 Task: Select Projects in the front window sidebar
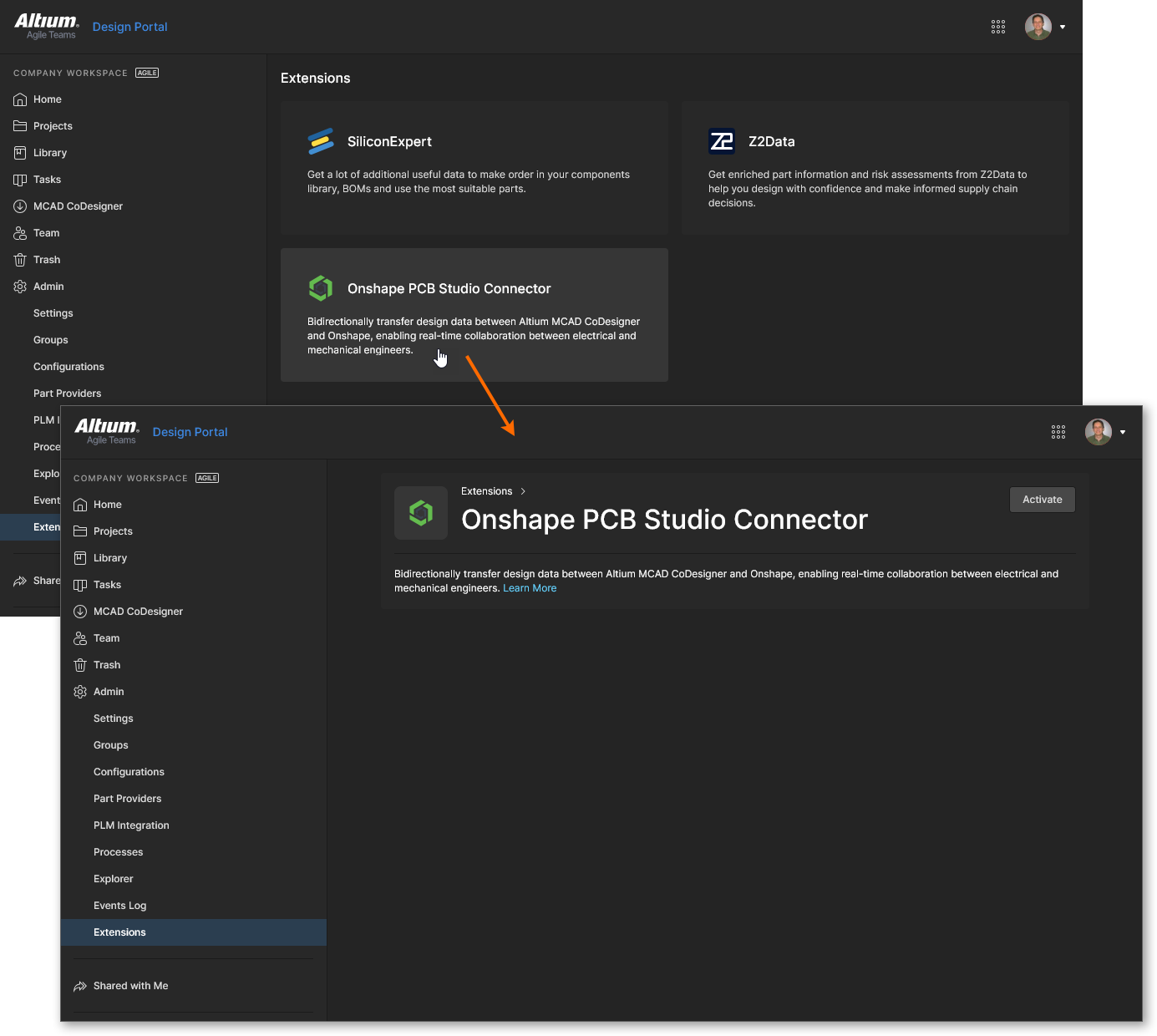[193, 531]
